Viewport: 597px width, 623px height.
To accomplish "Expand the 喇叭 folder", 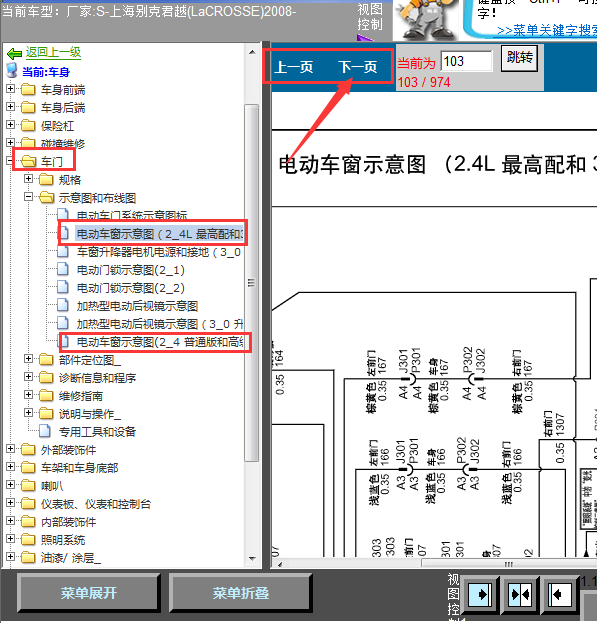I will (x=10, y=484).
